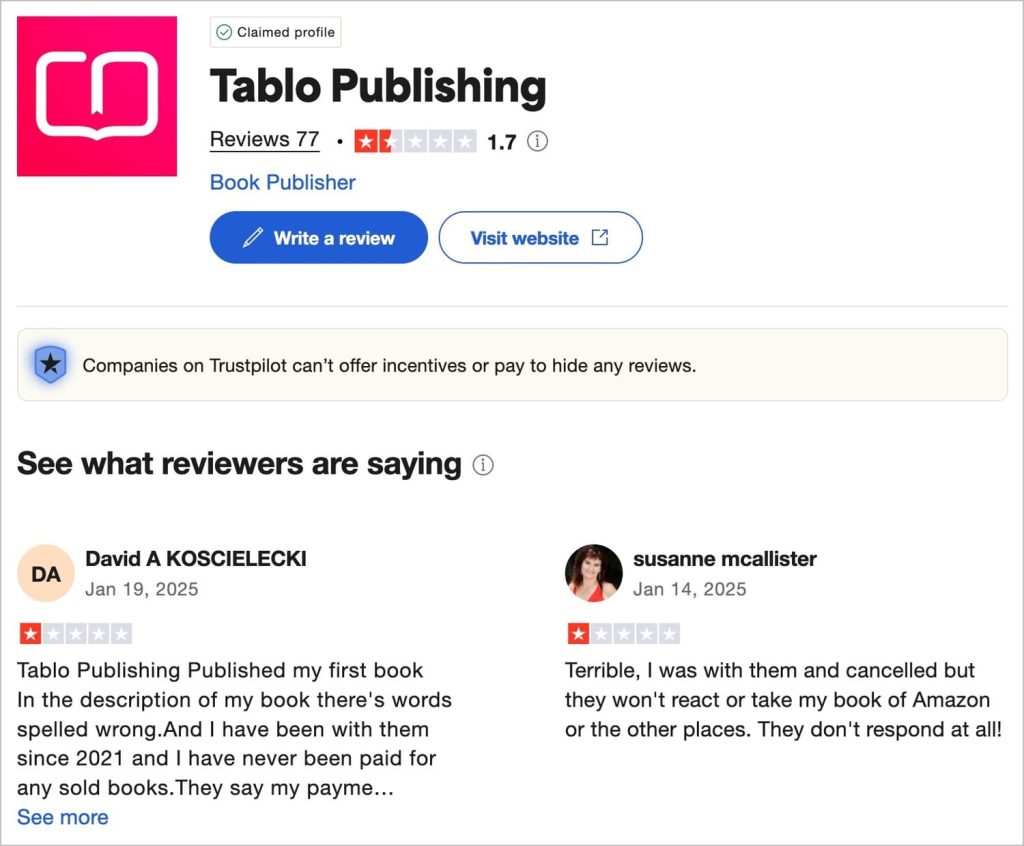1024x846 pixels.
Task: Click David A KOSCIELECKI reviewer name
Action: 196,559
